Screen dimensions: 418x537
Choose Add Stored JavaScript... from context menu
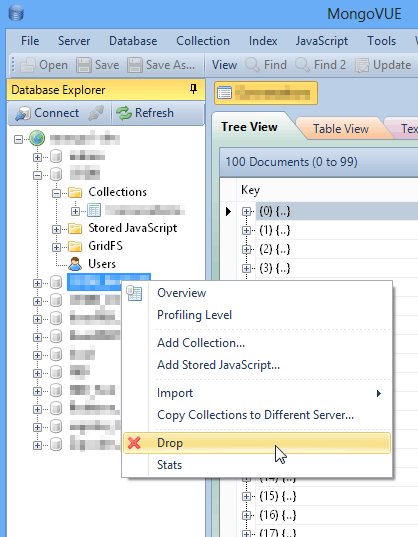pos(257,365)
